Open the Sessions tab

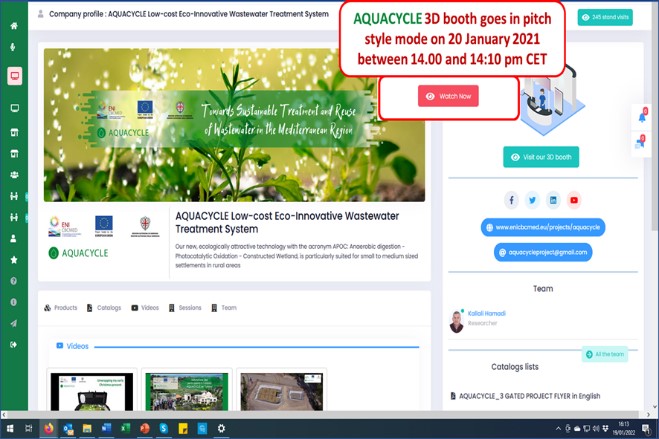click(x=185, y=308)
